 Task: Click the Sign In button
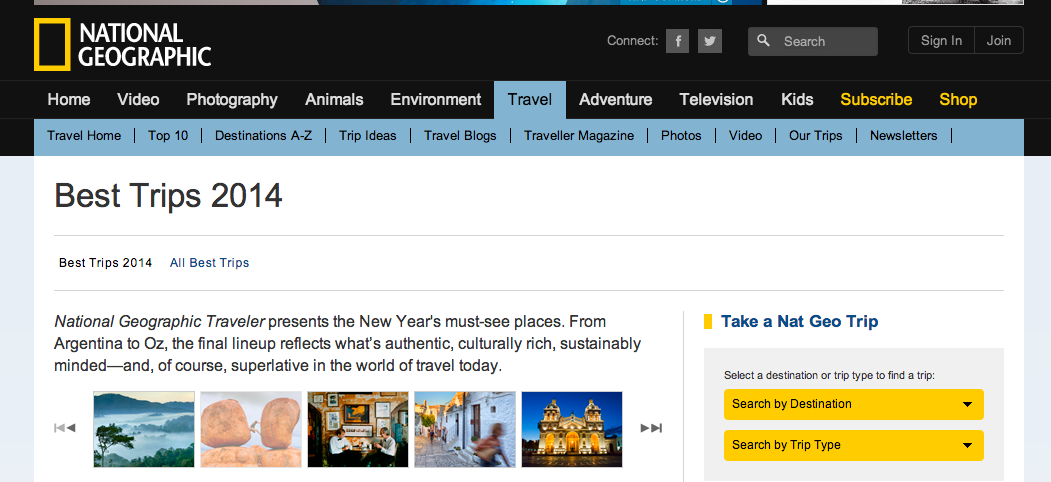tap(941, 40)
